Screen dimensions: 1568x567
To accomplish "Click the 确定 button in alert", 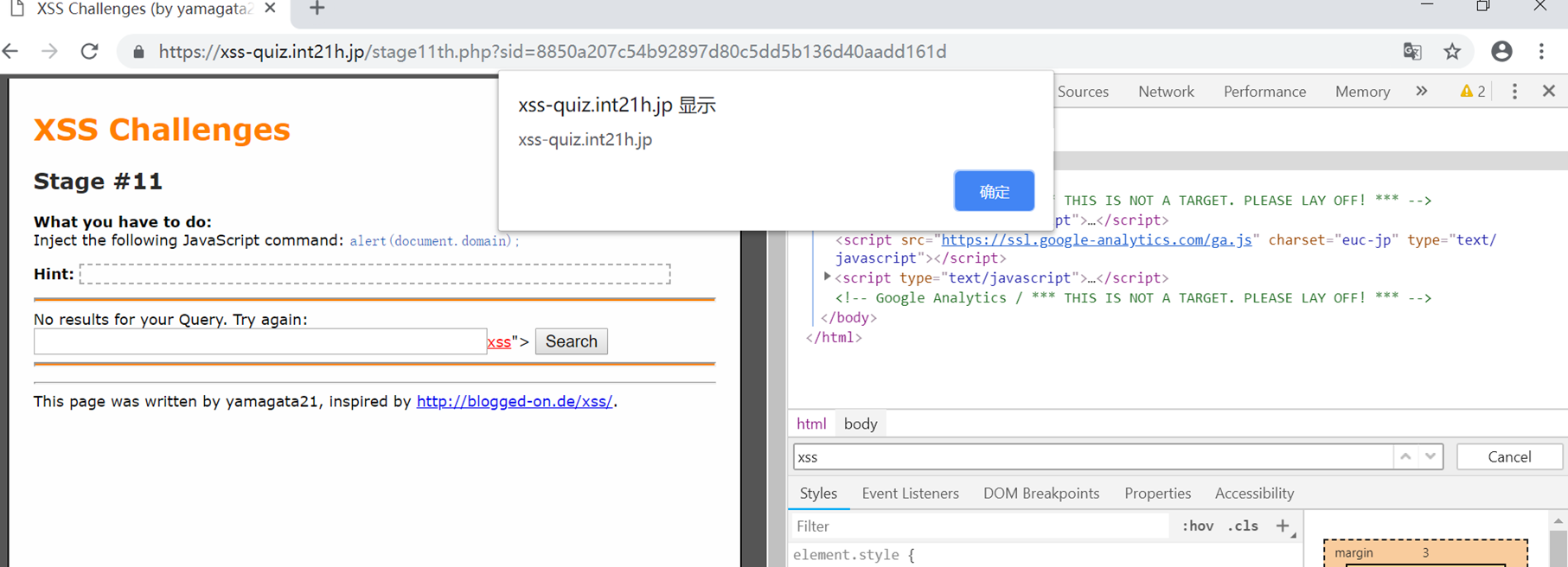I will click(x=994, y=191).
